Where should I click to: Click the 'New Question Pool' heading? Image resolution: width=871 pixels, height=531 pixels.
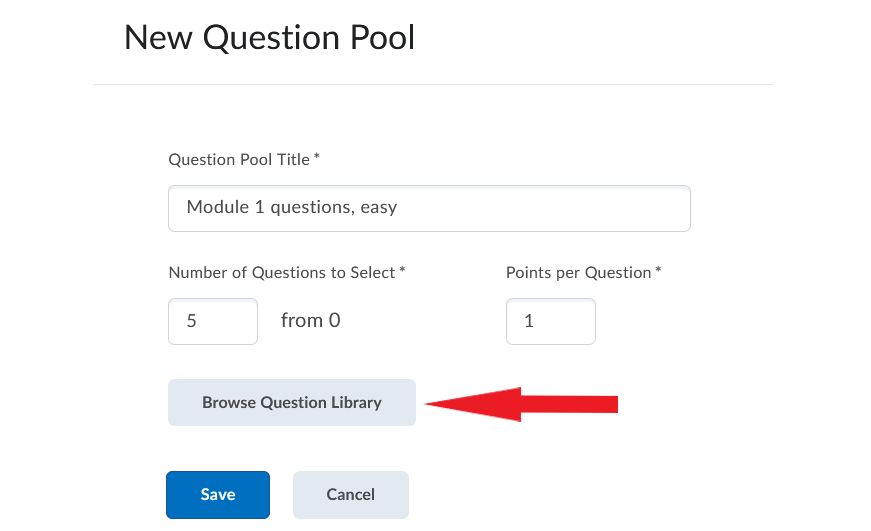(x=269, y=38)
